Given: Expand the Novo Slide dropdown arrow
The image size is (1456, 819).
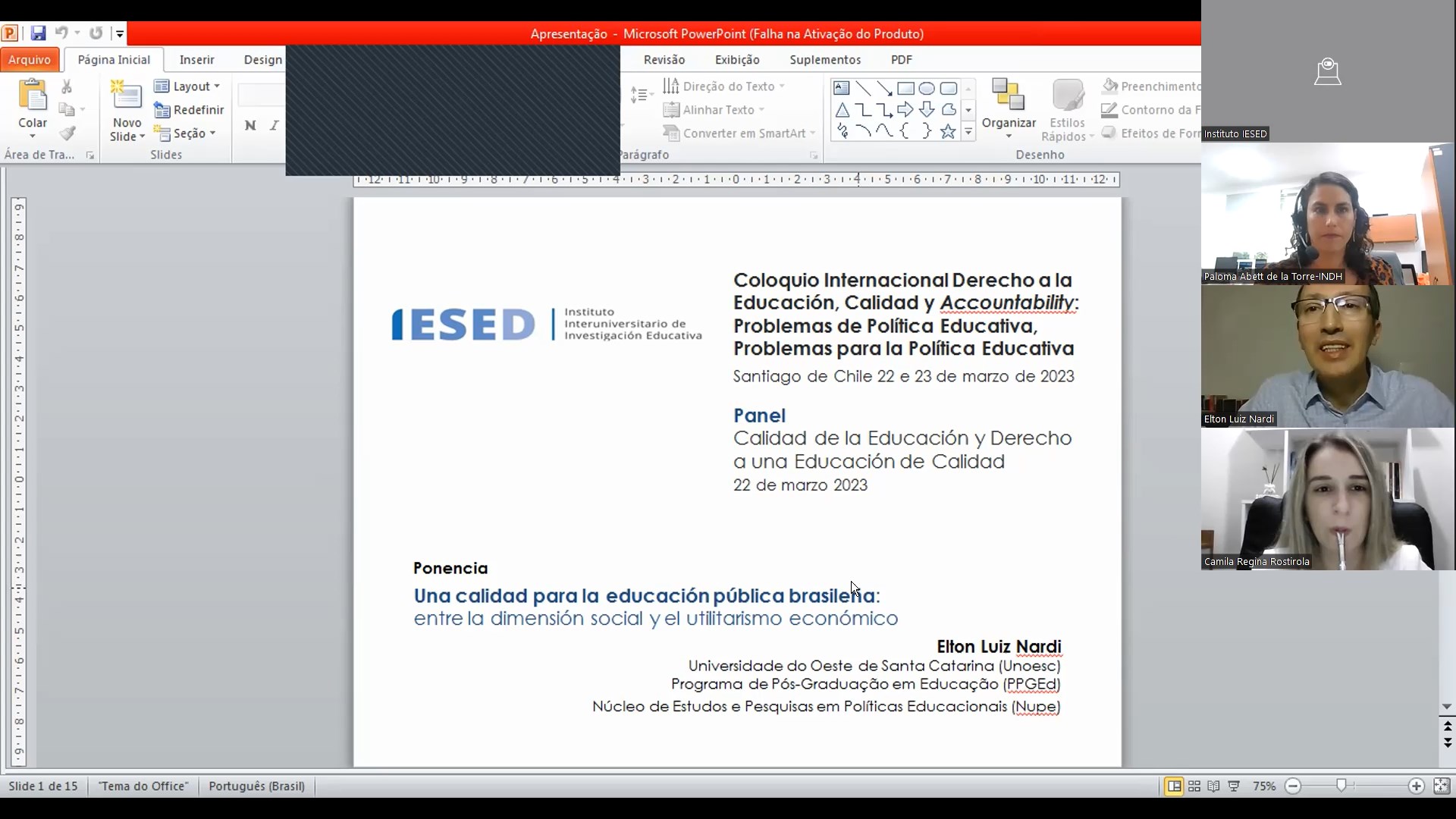Looking at the screenshot, I should 142,136.
